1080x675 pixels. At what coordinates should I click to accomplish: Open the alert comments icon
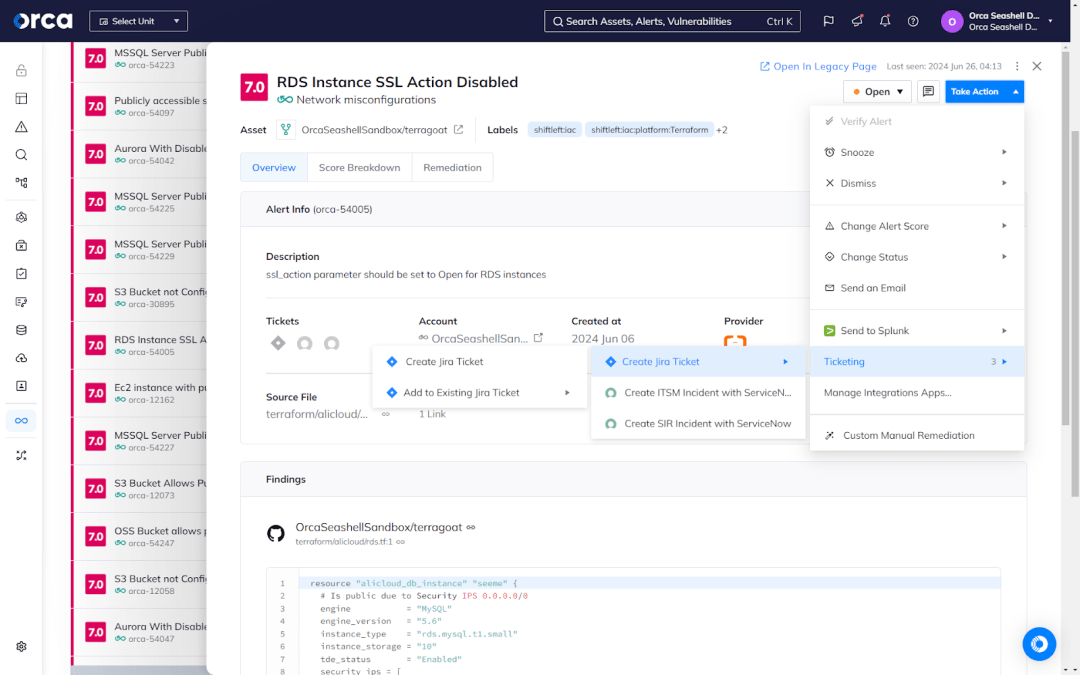(x=928, y=92)
